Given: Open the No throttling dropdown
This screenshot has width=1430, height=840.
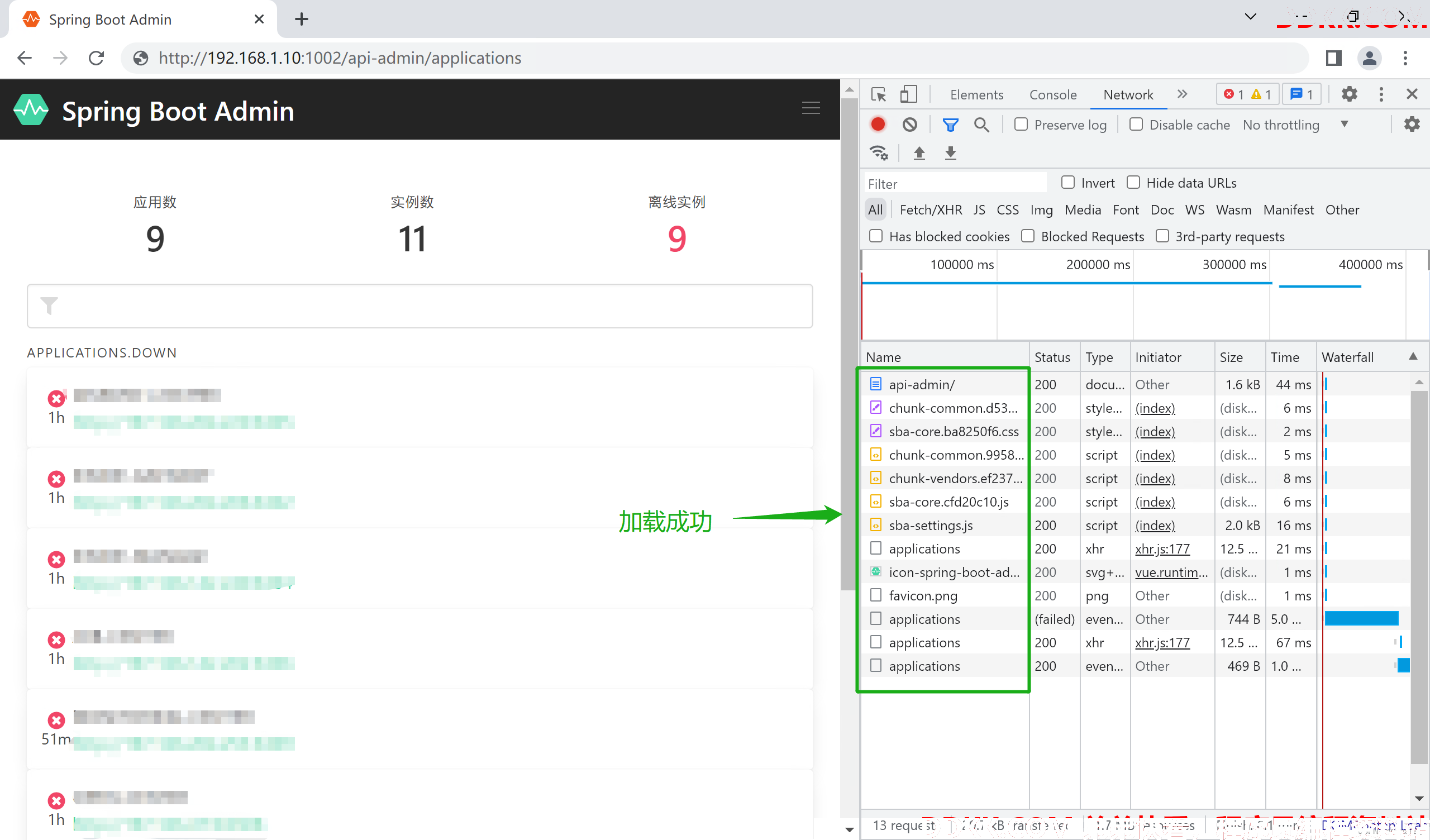Looking at the screenshot, I should coord(1295,125).
